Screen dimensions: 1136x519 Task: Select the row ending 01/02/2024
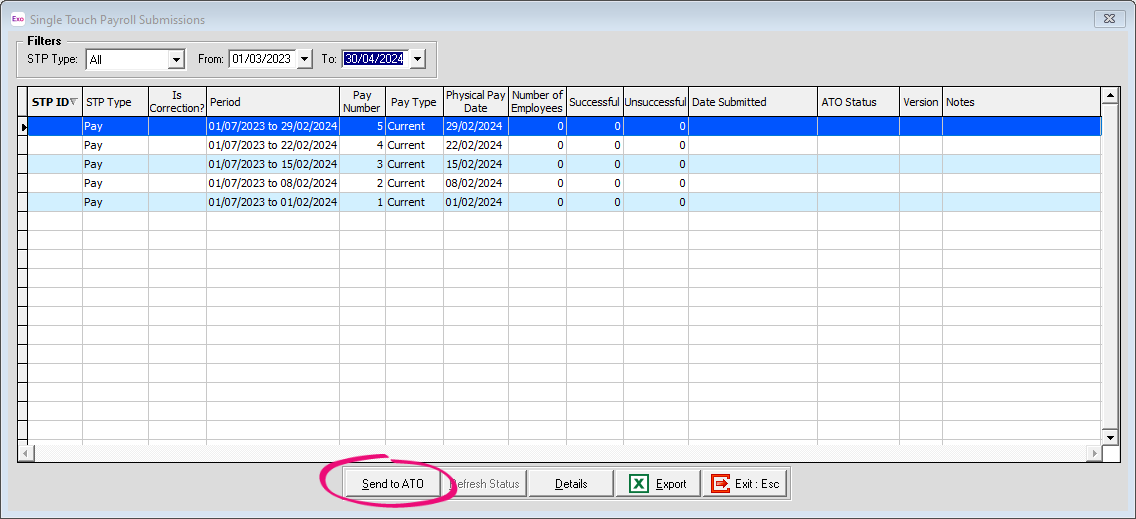click(x=272, y=202)
